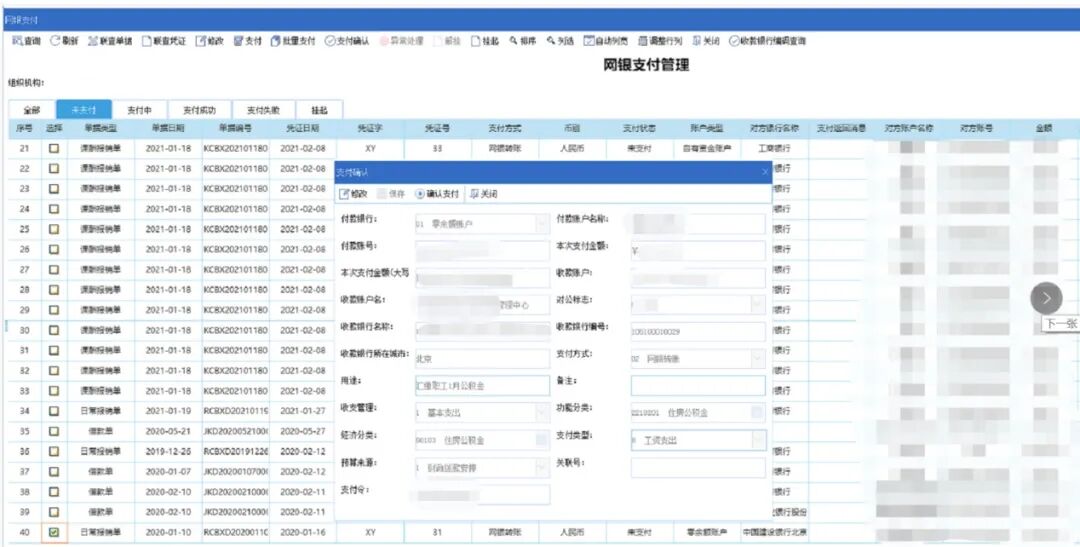Click 日常报销单 cell in row 40

(101, 532)
